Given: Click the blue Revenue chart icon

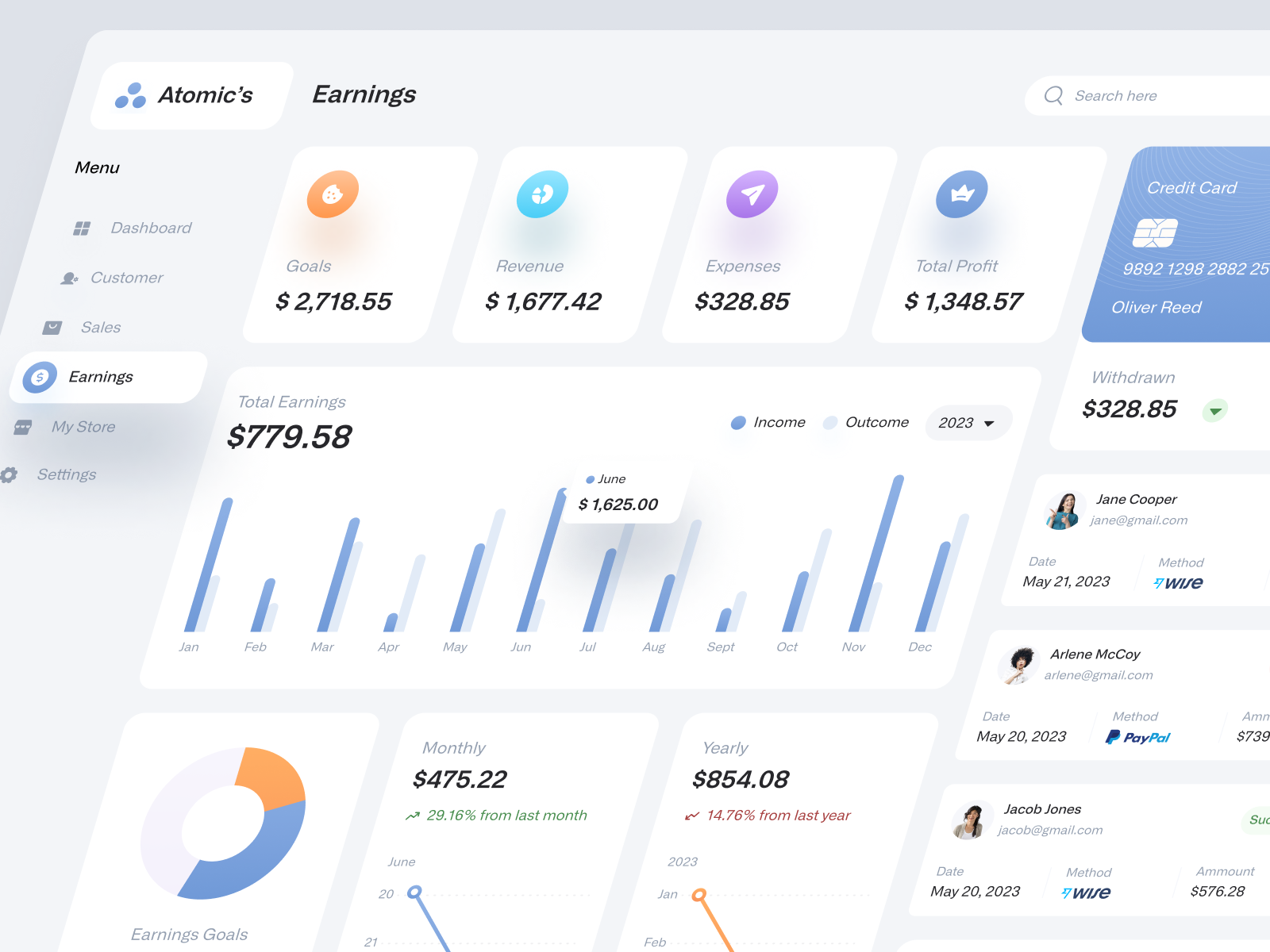Looking at the screenshot, I should click(x=543, y=194).
